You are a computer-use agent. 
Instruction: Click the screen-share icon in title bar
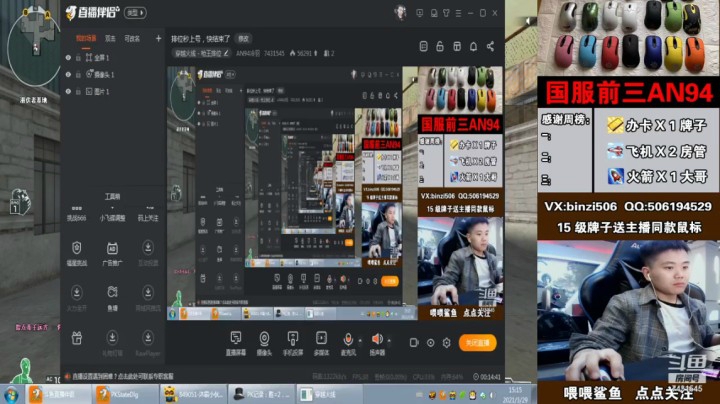[420, 13]
